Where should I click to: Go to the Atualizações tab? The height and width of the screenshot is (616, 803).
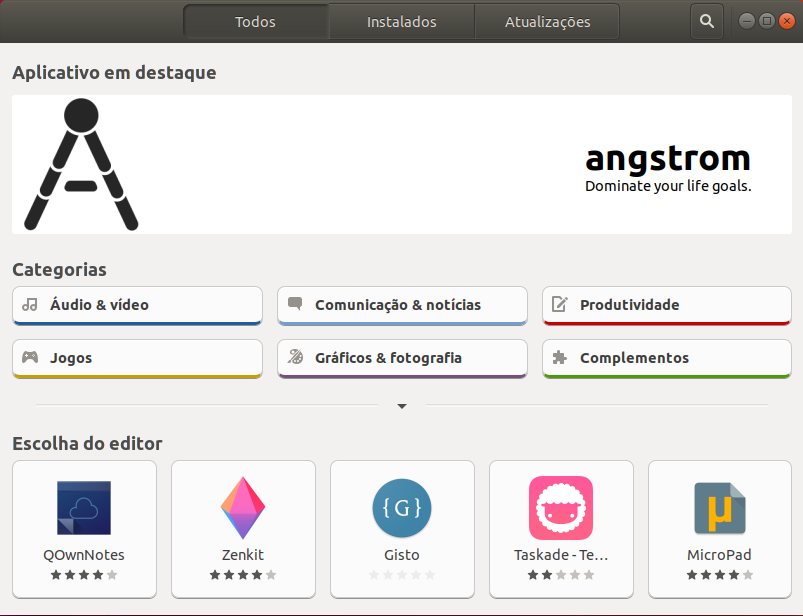(547, 22)
